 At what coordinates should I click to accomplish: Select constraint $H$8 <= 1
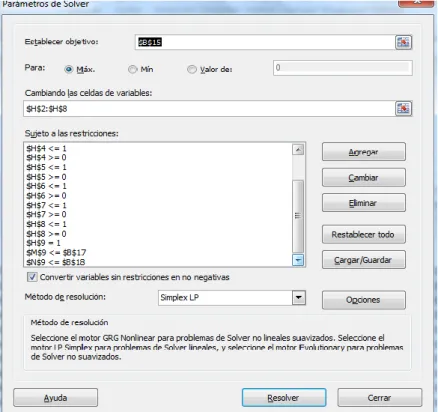[x=46, y=224]
